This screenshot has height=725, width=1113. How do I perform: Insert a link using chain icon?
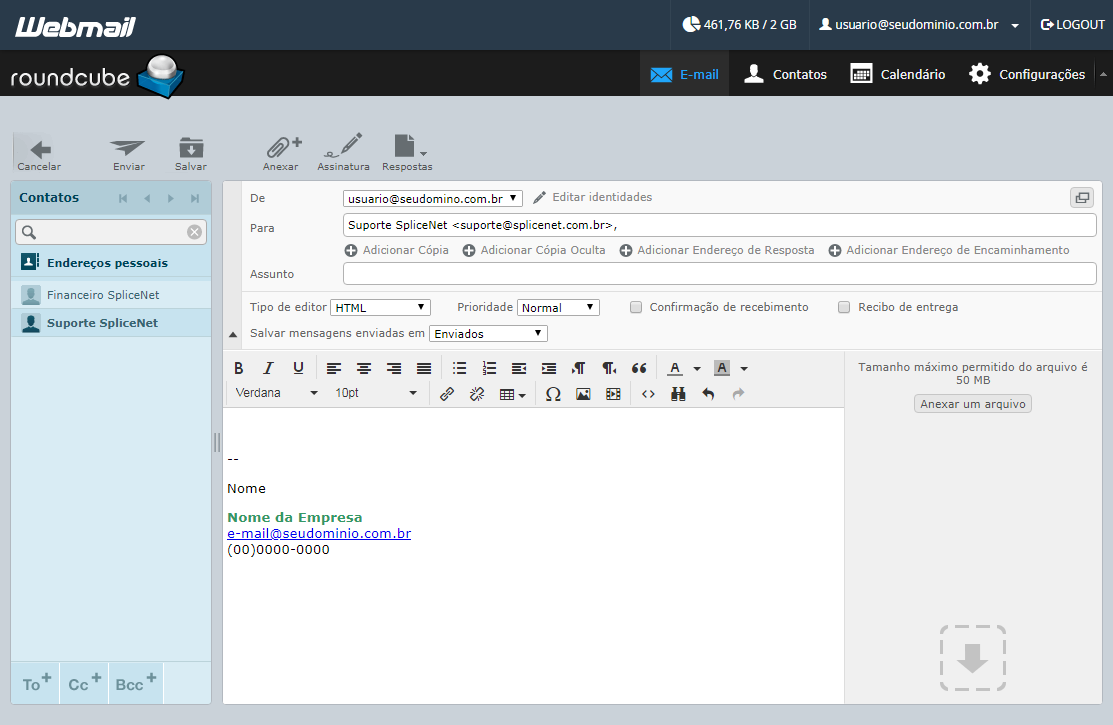tap(446, 394)
